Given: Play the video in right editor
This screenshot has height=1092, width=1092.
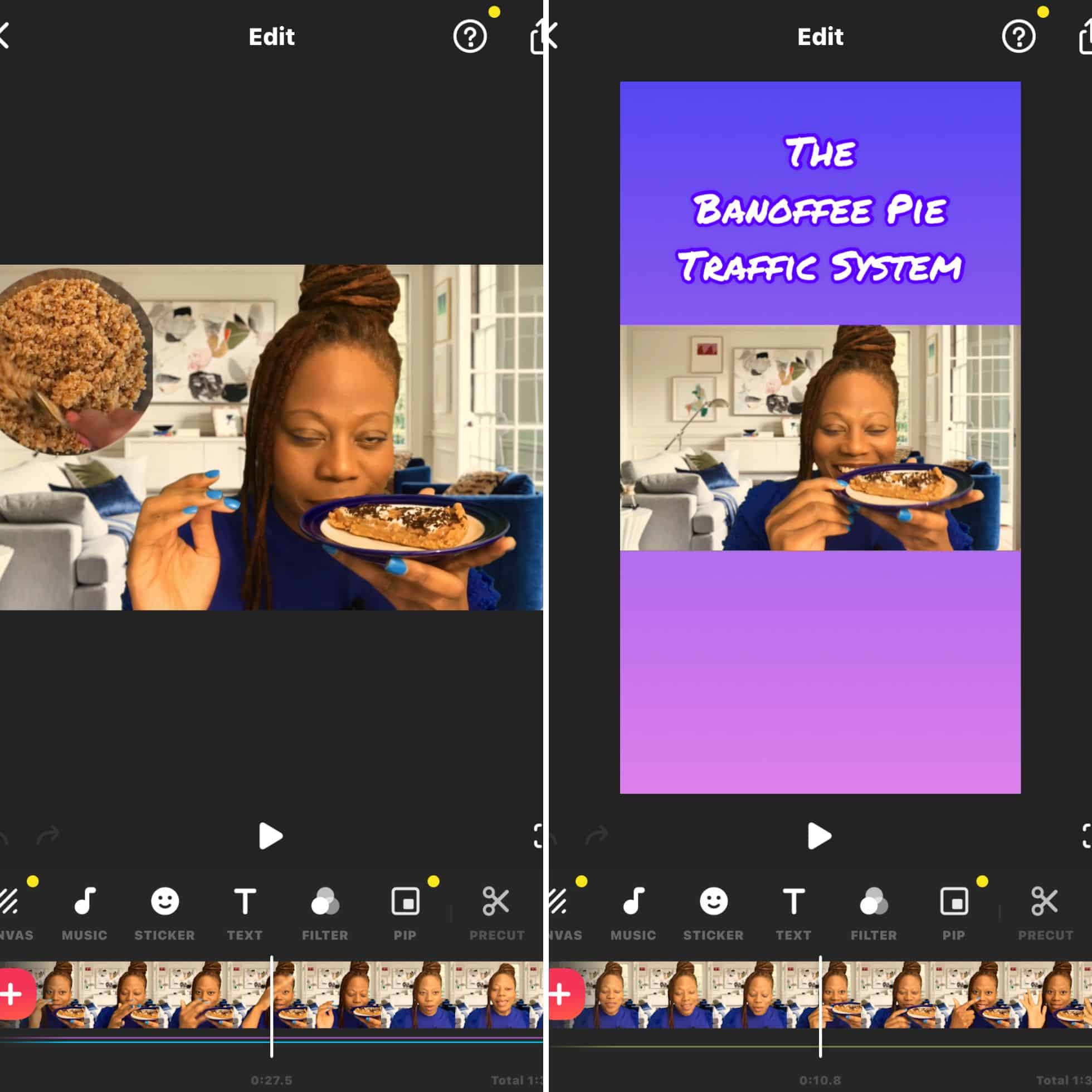Looking at the screenshot, I should tap(818, 836).
